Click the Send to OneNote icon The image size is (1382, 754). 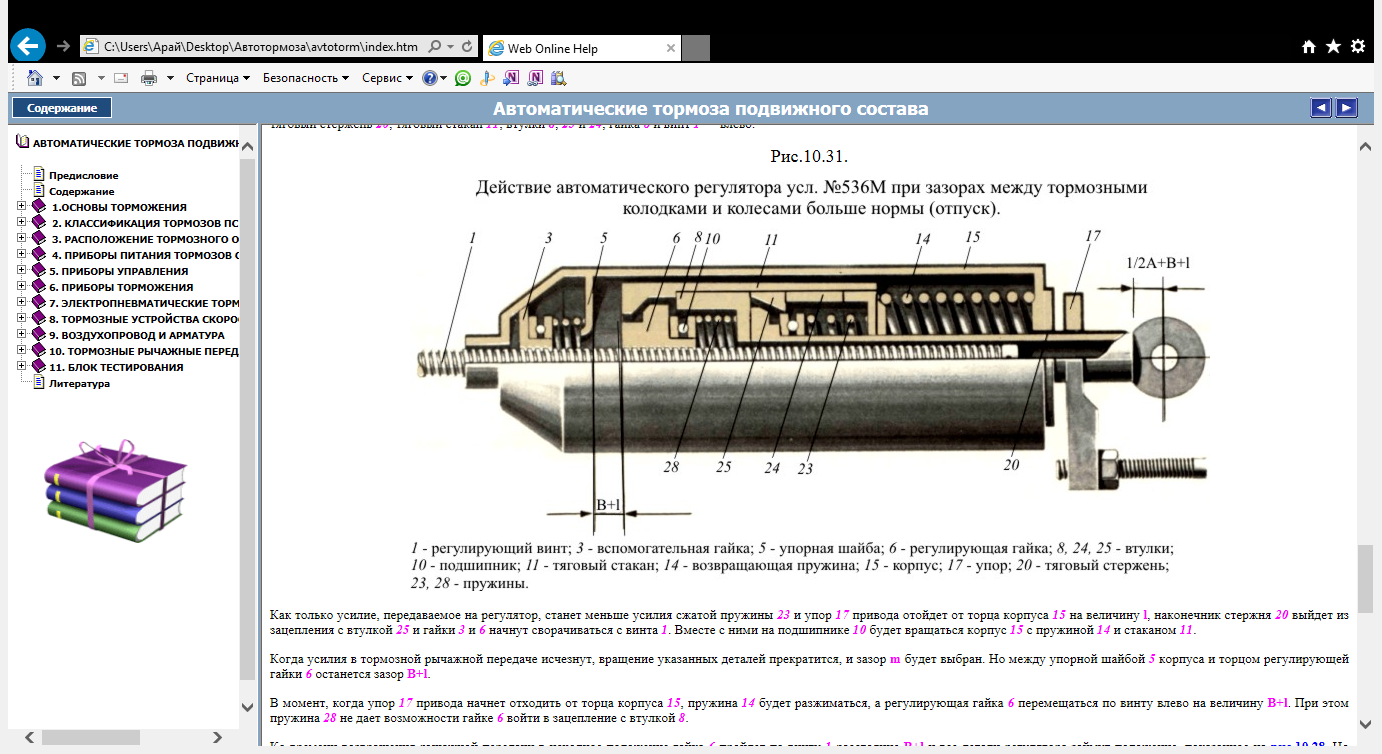[511, 78]
